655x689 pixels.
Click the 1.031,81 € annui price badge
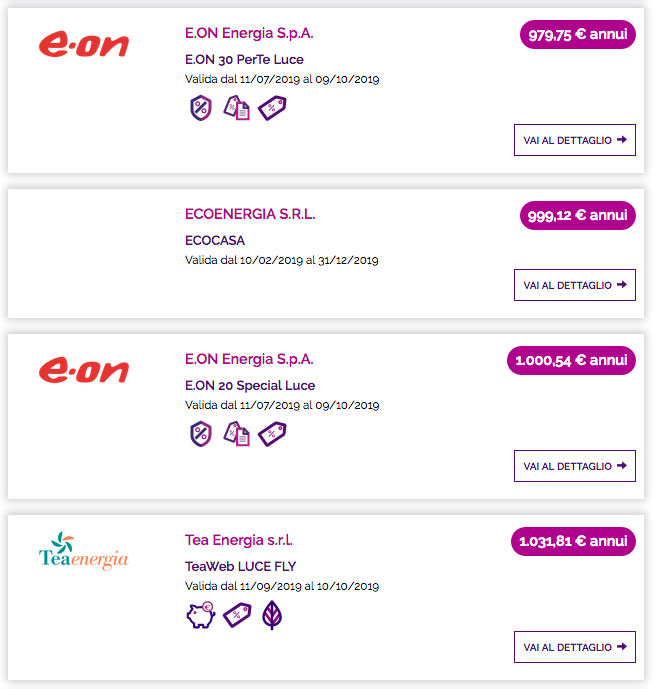pos(573,541)
